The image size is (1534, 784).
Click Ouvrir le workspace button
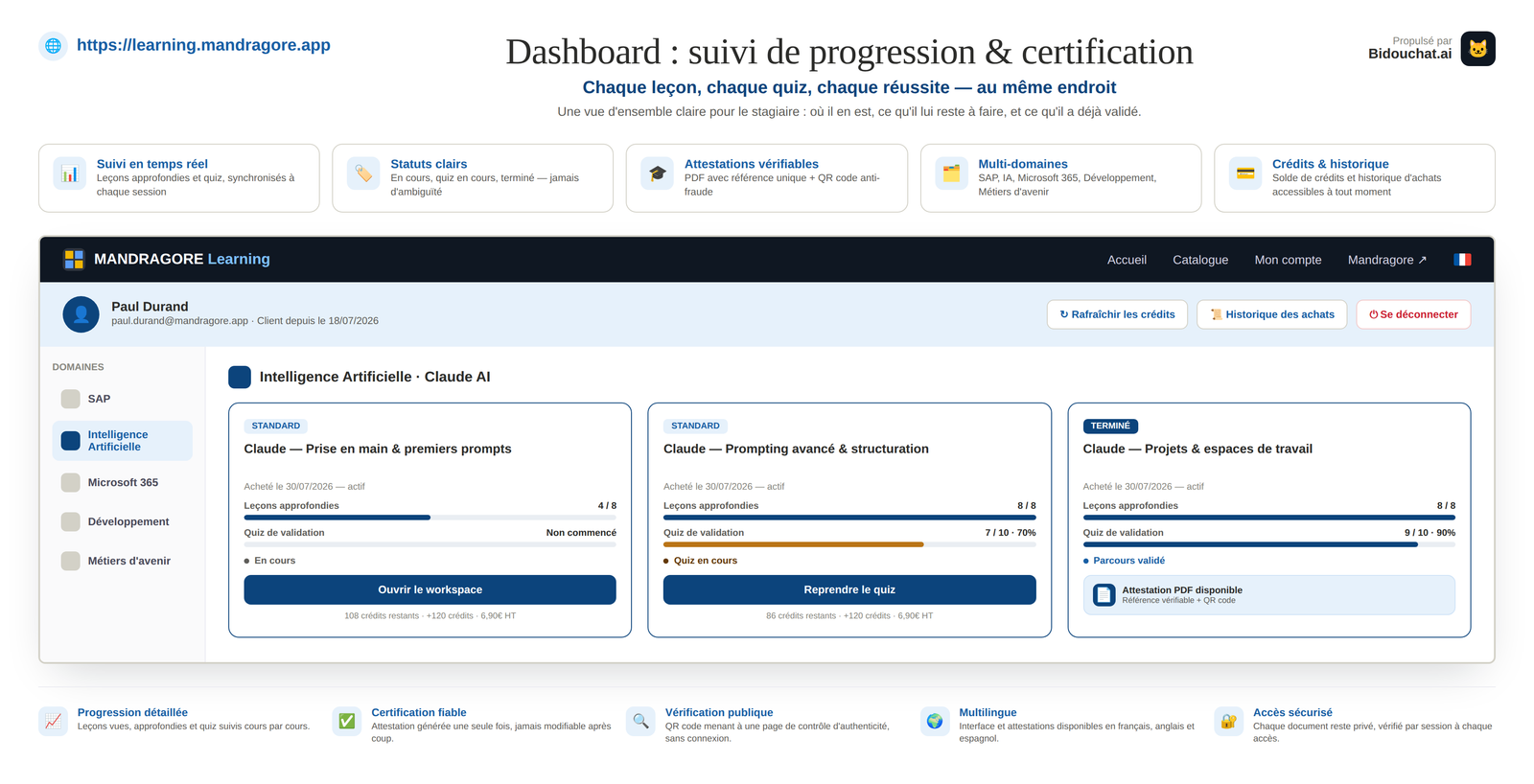430,589
